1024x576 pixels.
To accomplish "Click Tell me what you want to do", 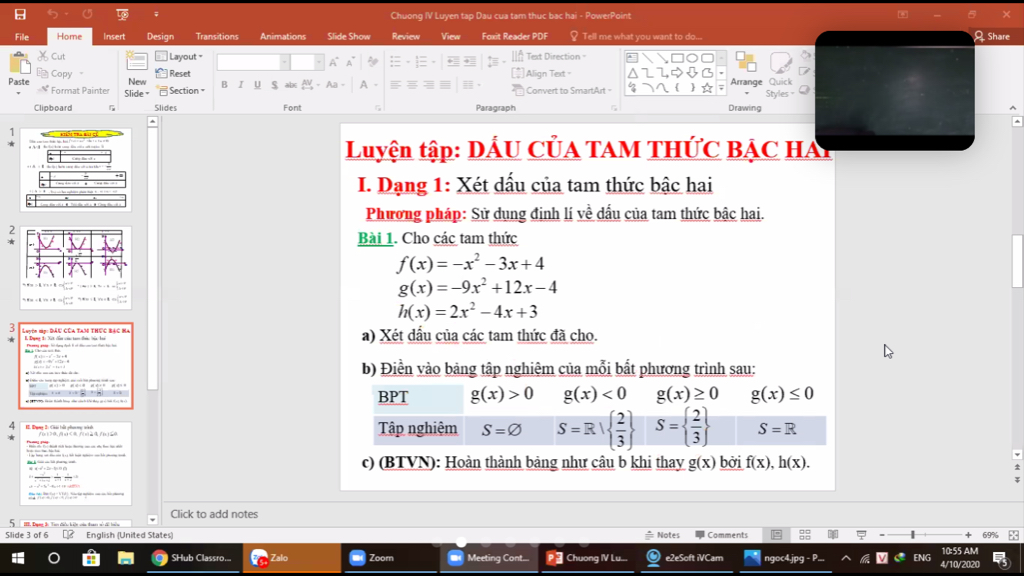I will [636, 37].
